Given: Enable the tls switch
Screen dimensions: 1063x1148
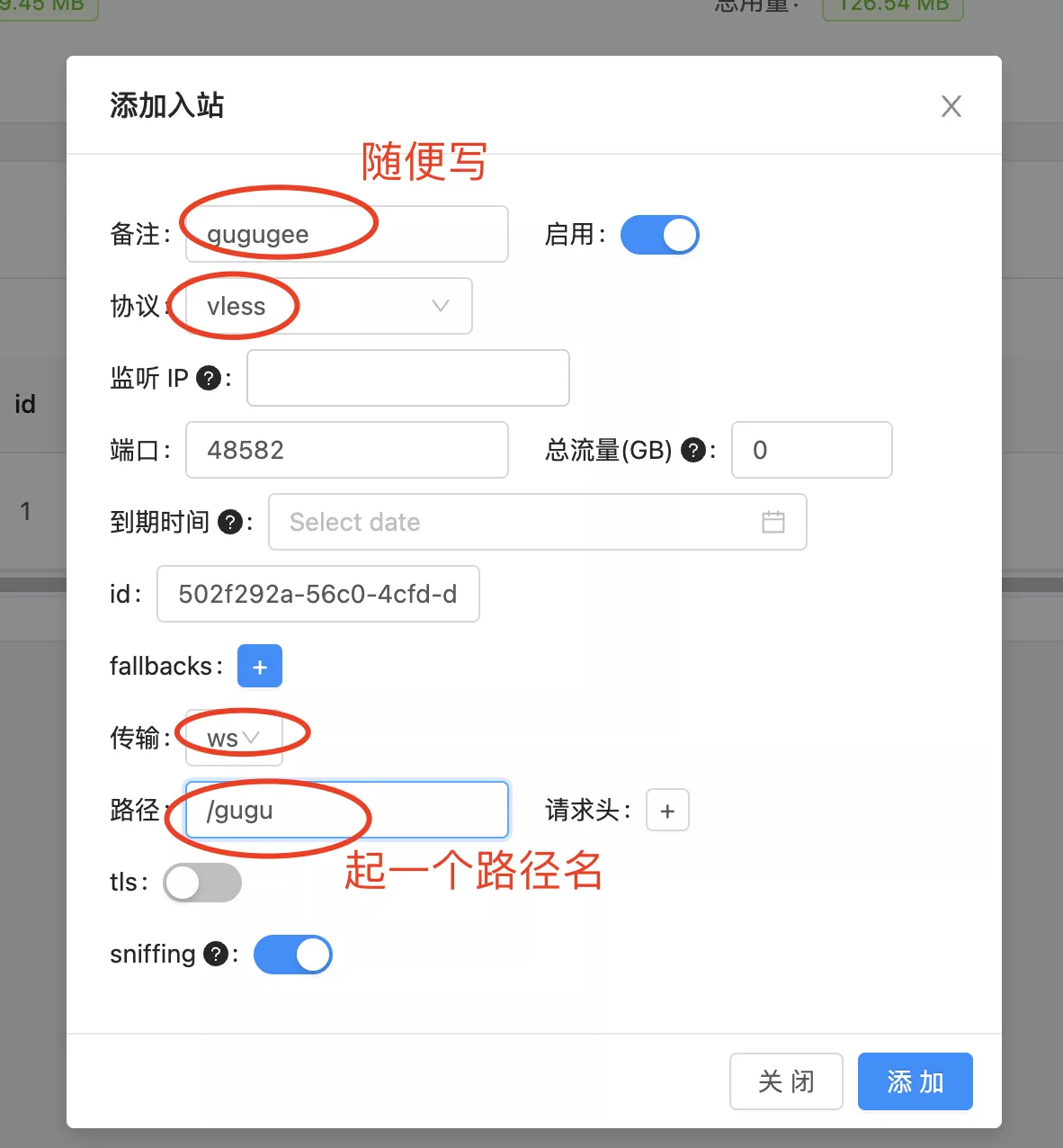Looking at the screenshot, I should [202, 883].
